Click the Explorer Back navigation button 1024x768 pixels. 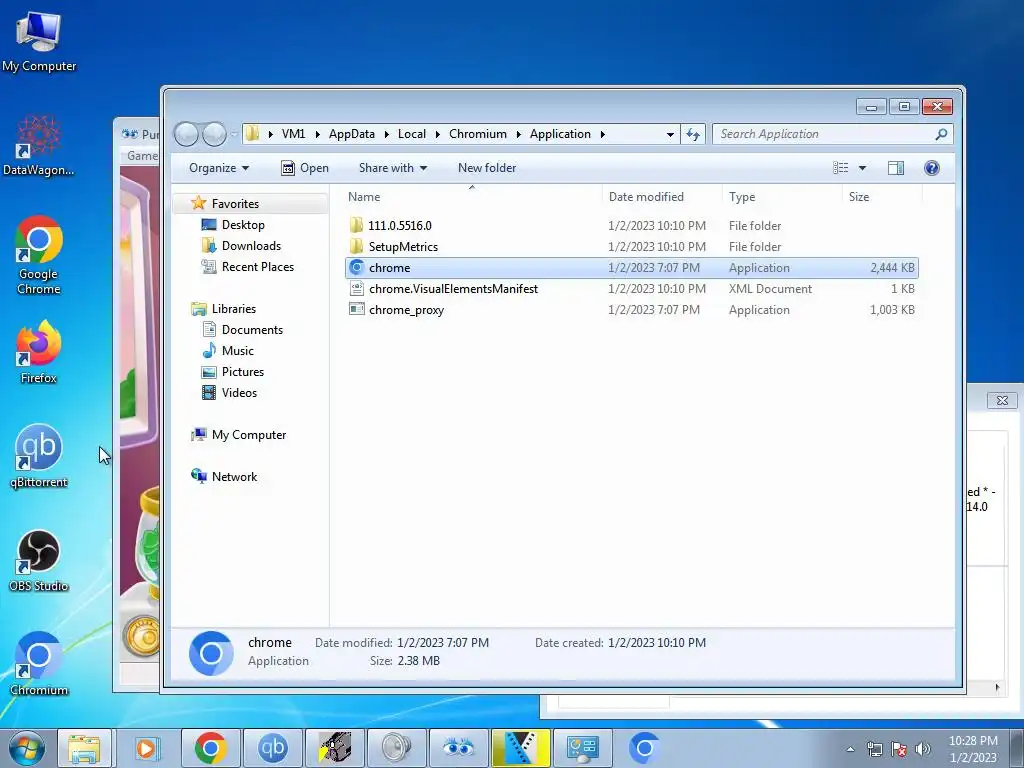click(186, 134)
